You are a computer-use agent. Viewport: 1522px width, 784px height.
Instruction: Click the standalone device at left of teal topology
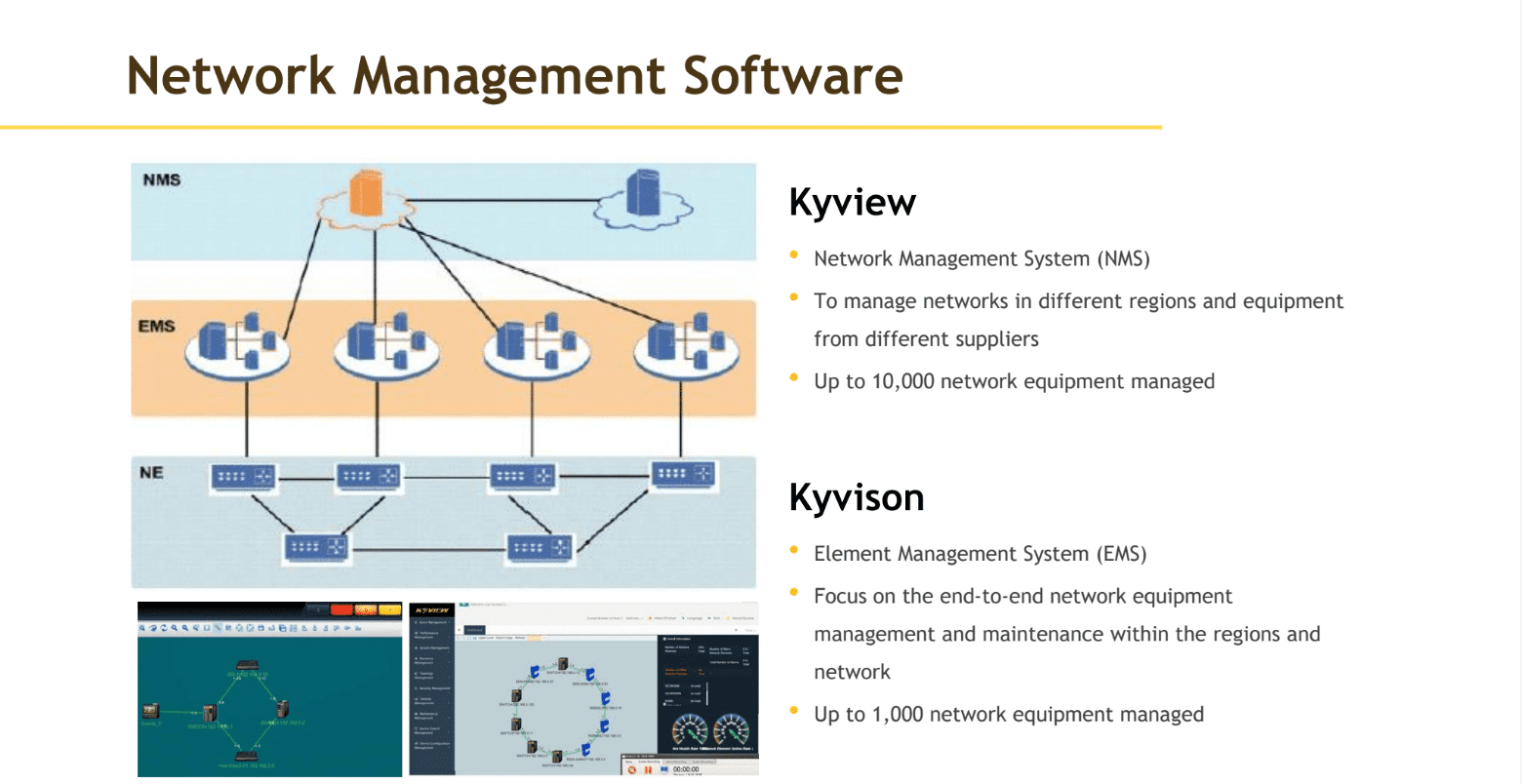[x=151, y=711]
